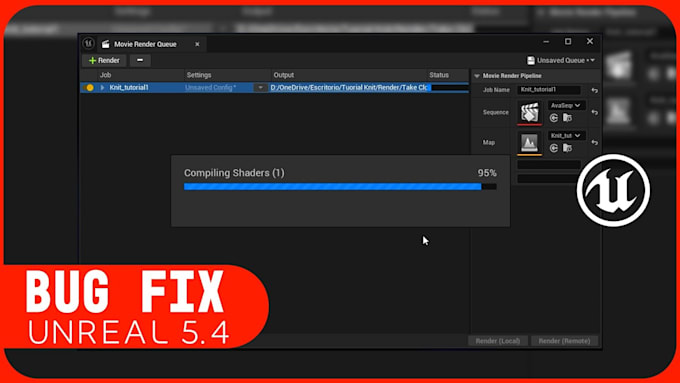680x383 pixels.
Task: Click the Unreal Engine logo in title bar
Action: coord(88,43)
